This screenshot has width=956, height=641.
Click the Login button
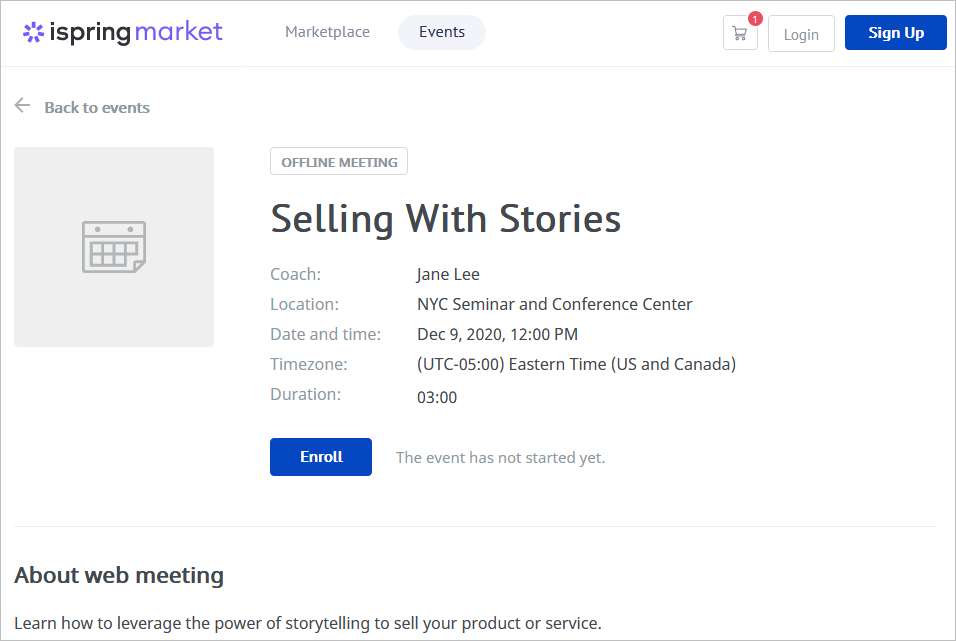point(801,34)
